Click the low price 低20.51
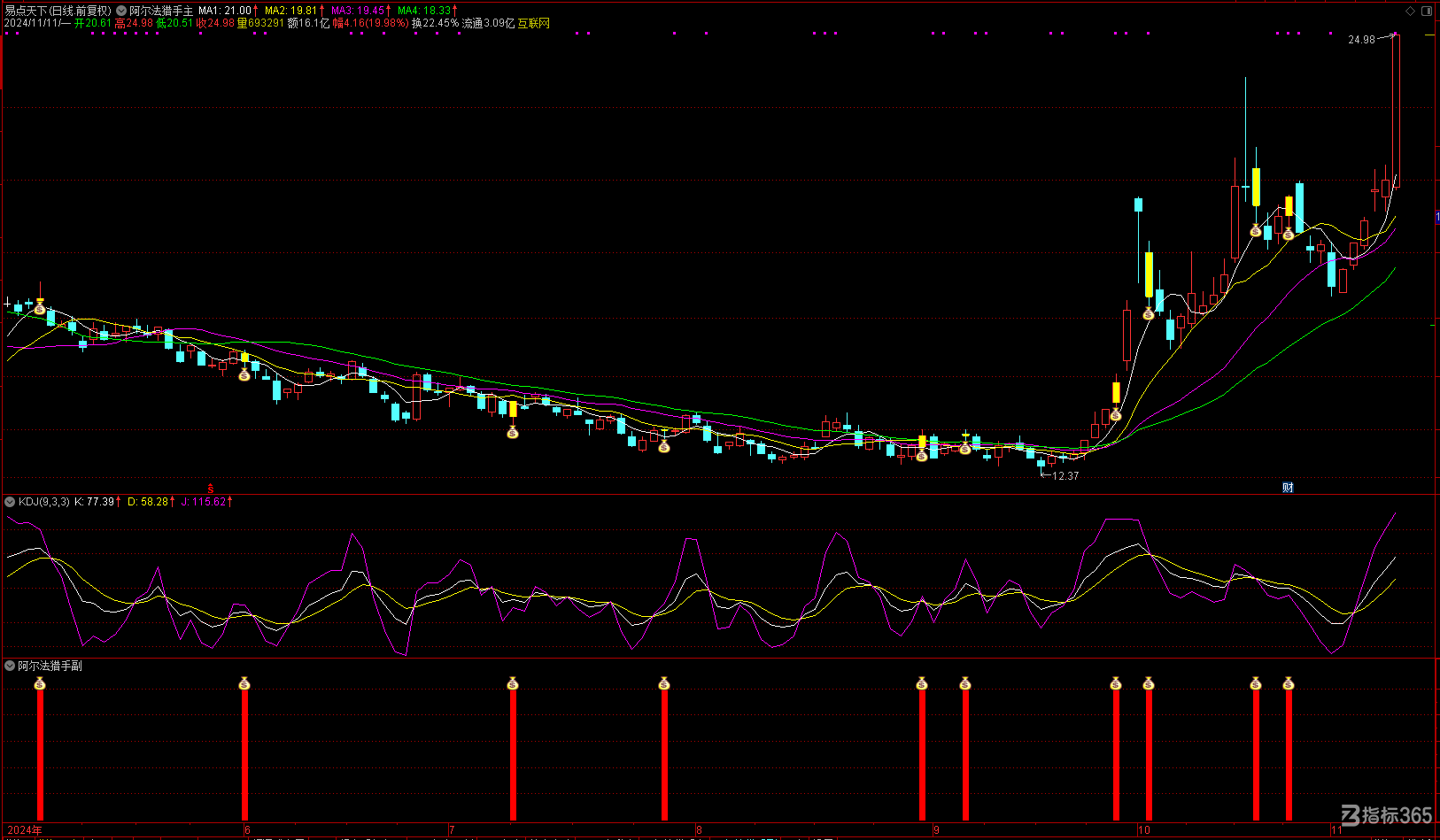Image resolution: width=1440 pixels, height=840 pixels. tap(174, 23)
